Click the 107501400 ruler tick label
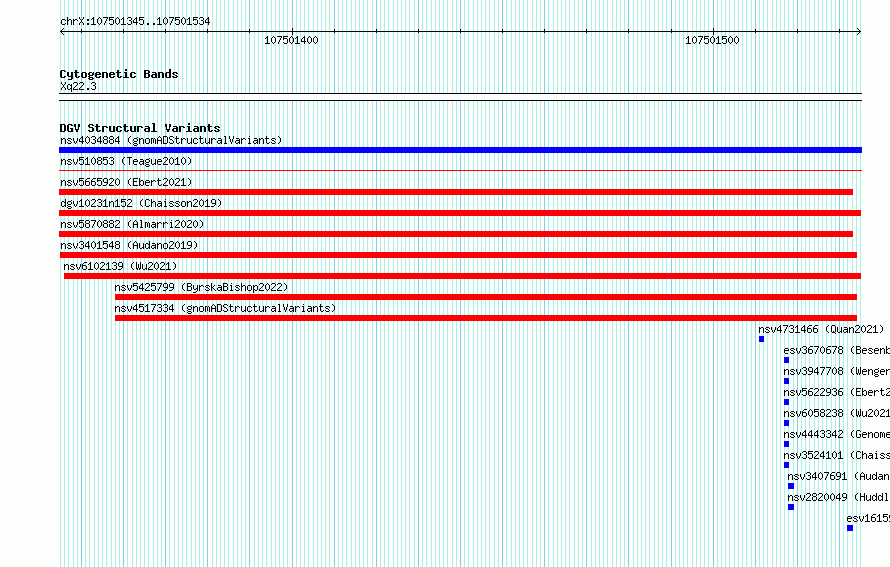The height and width of the screenshot is (567, 890). 291,40
